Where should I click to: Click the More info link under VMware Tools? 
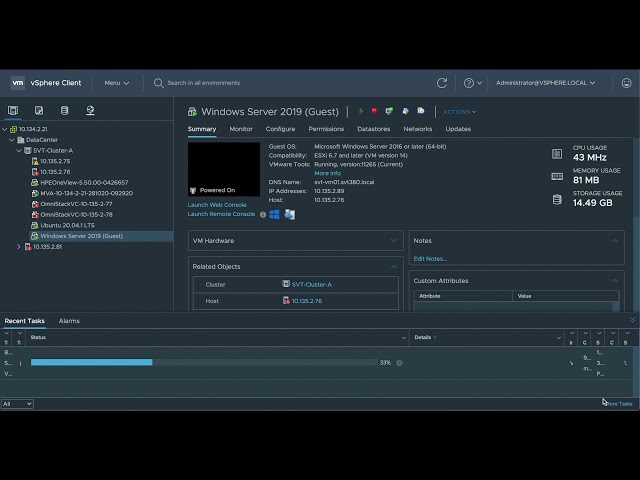pos(327,173)
